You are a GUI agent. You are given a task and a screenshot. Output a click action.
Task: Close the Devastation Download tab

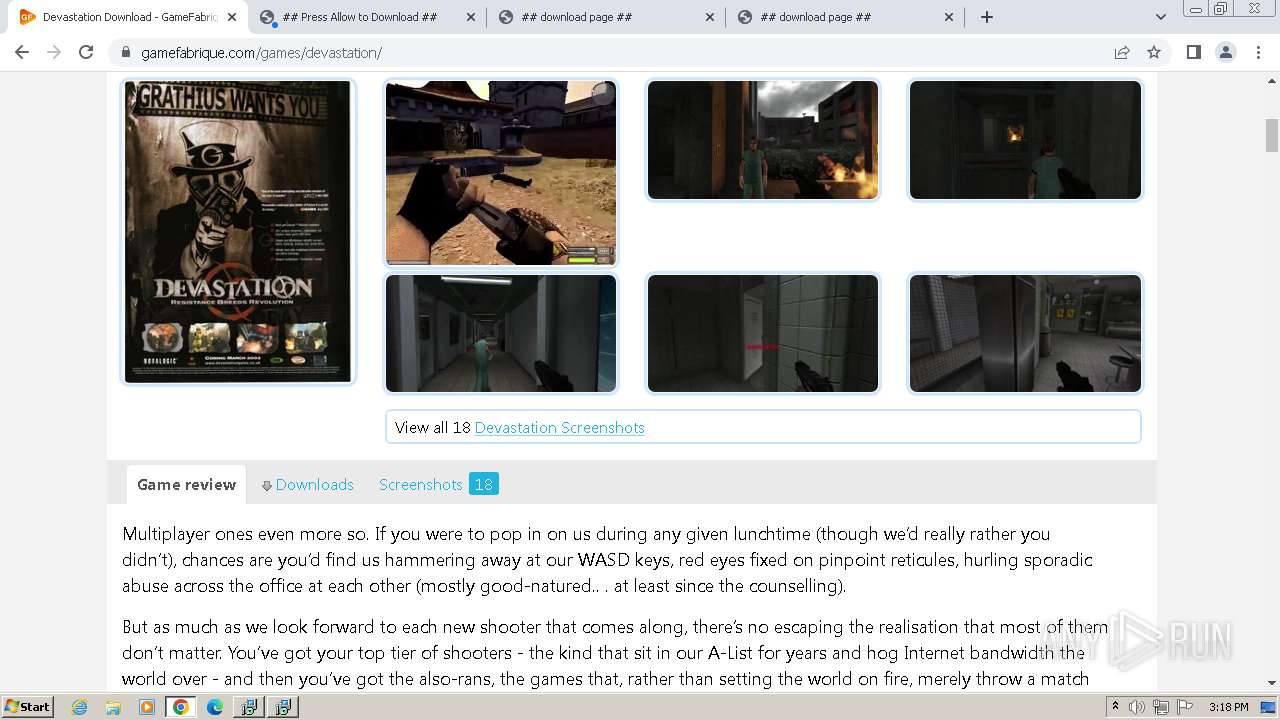click(x=232, y=17)
